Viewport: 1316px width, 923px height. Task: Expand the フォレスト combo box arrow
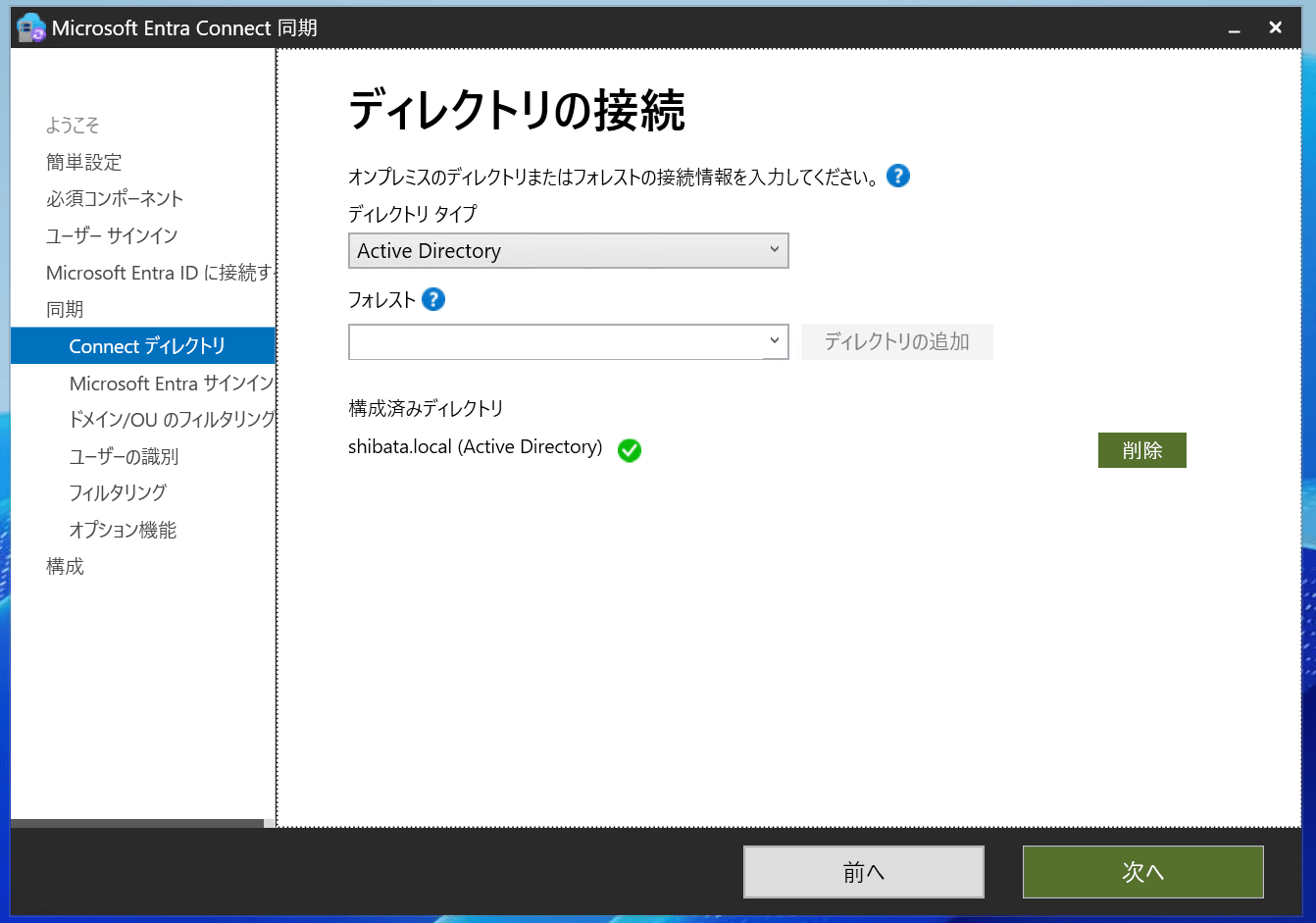775,341
